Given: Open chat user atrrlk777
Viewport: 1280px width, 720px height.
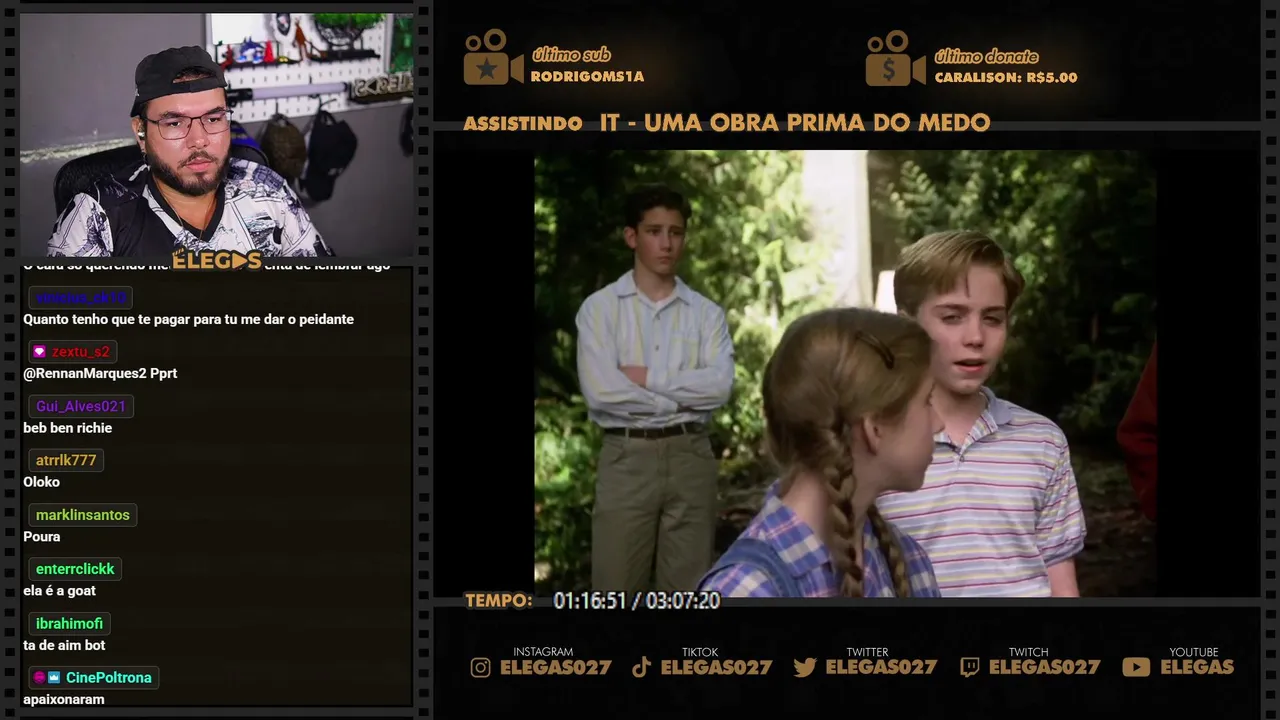Looking at the screenshot, I should (66, 460).
